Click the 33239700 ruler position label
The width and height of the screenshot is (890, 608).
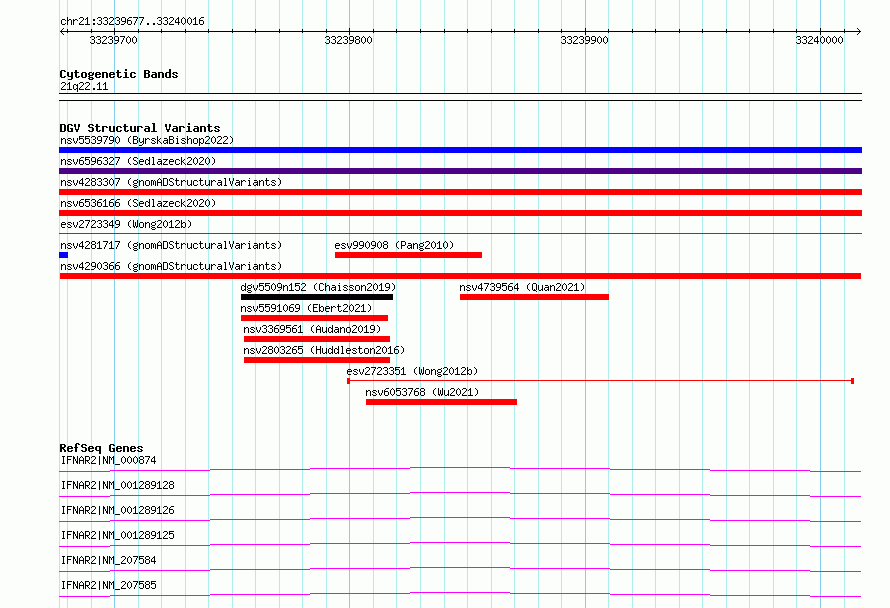point(114,40)
